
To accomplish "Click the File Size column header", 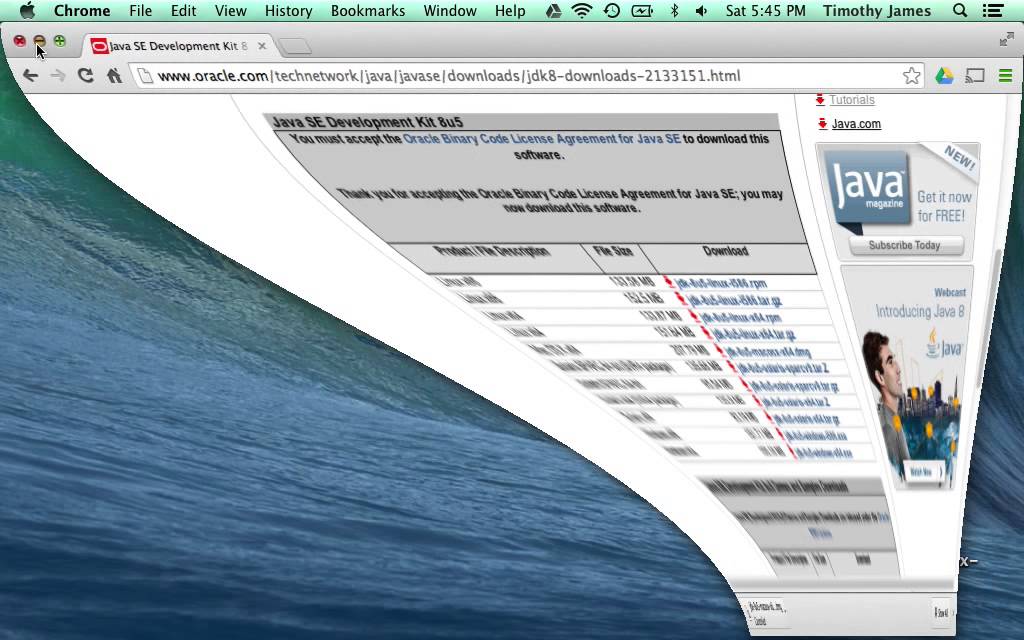I will point(613,251).
